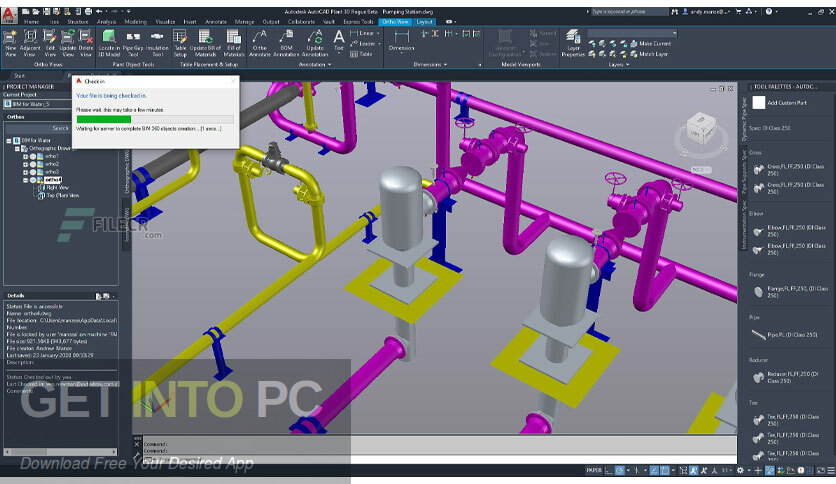Screen dimensions: 836x484
Task: Expand the Annotation panel dropdown
Action: [x=315, y=64]
